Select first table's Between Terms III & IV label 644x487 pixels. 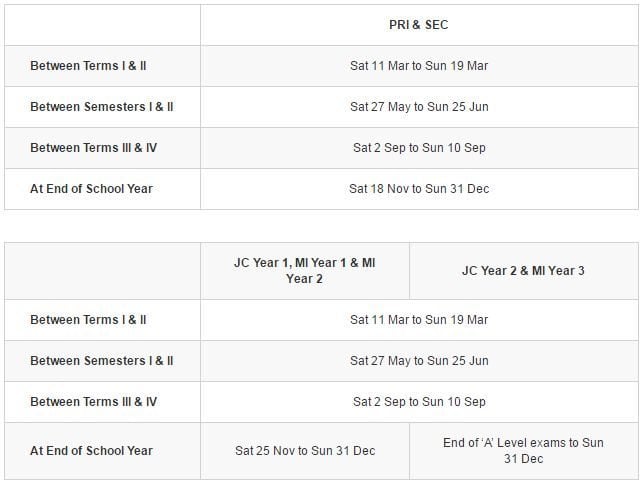click(x=94, y=148)
